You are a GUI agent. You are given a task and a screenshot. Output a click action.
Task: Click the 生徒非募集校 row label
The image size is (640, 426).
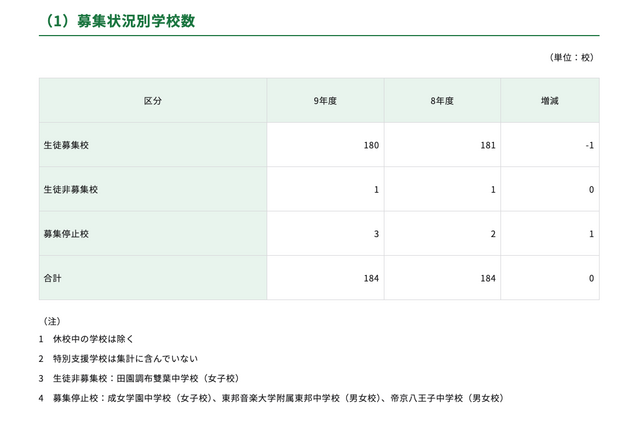pos(71,190)
